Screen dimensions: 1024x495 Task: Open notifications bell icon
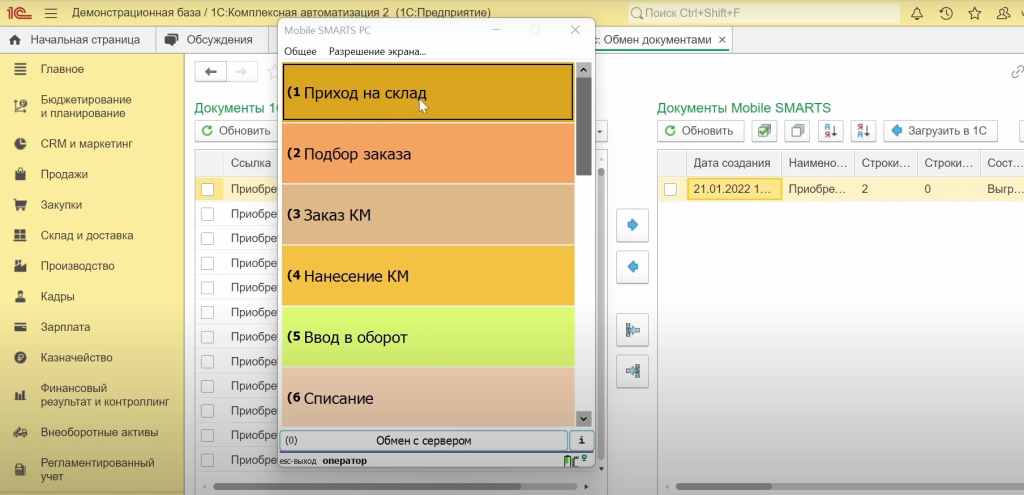(x=917, y=13)
